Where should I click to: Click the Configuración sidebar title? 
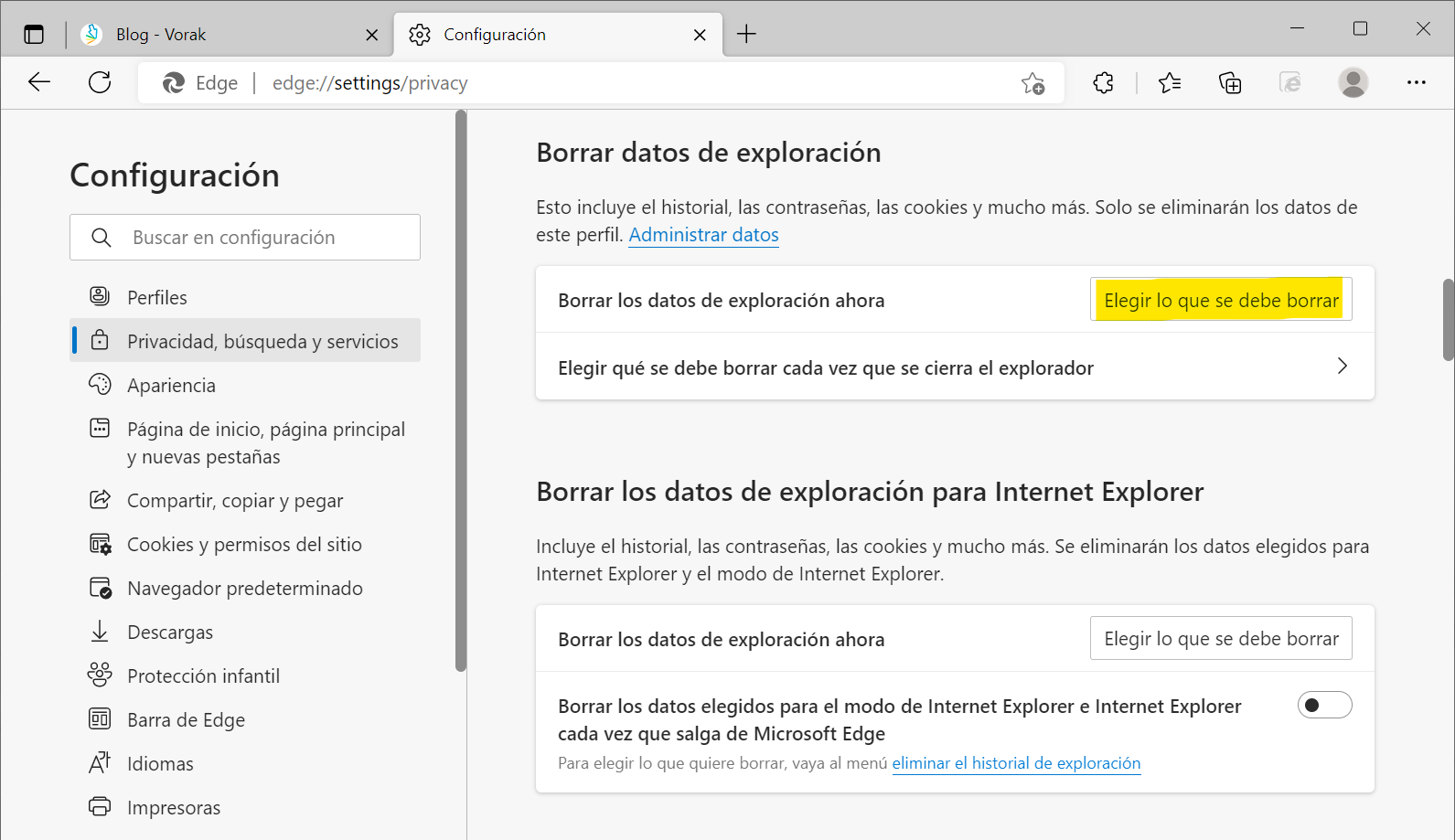point(175,175)
